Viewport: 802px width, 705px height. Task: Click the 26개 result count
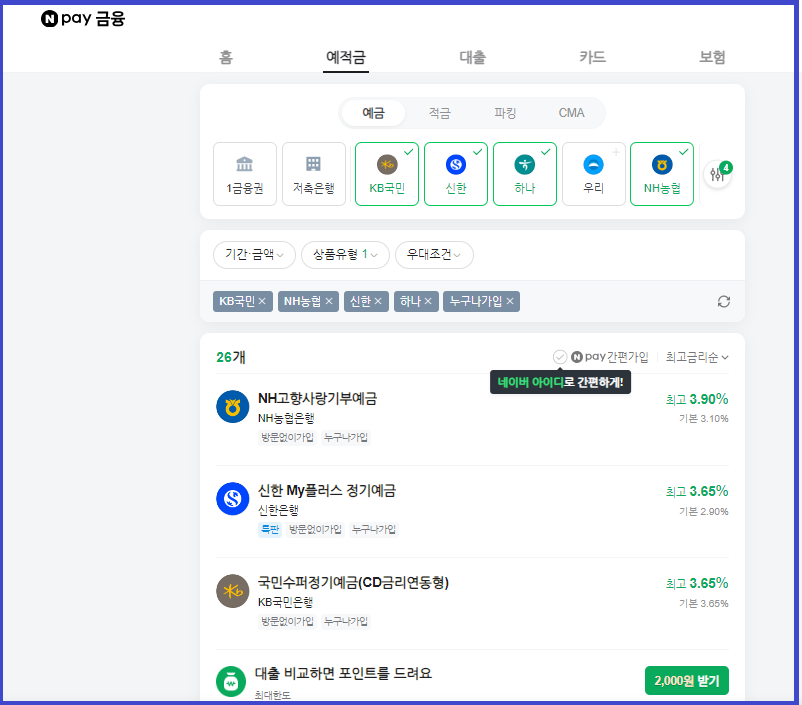pos(231,357)
